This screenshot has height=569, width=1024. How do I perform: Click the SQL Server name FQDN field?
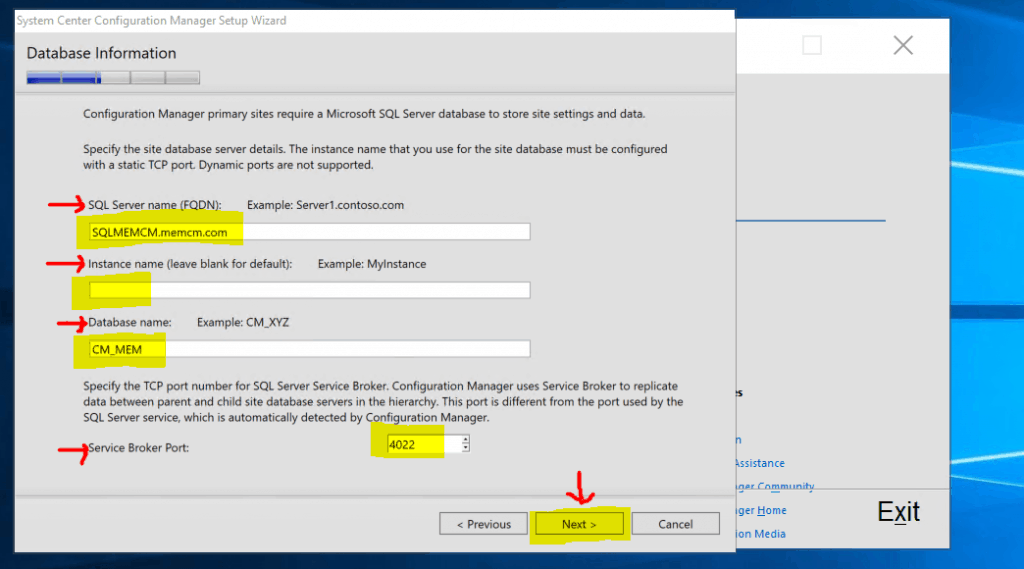[x=310, y=232]
